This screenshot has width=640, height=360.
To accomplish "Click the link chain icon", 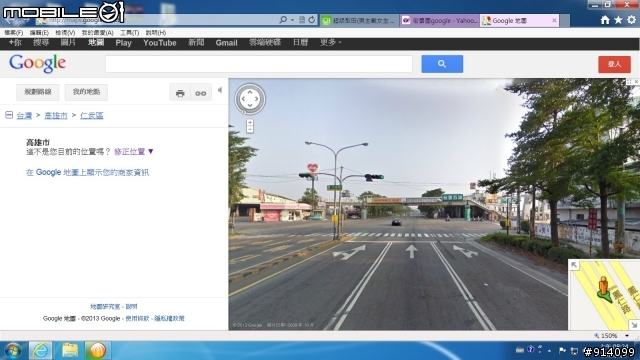I will [200, 93].
